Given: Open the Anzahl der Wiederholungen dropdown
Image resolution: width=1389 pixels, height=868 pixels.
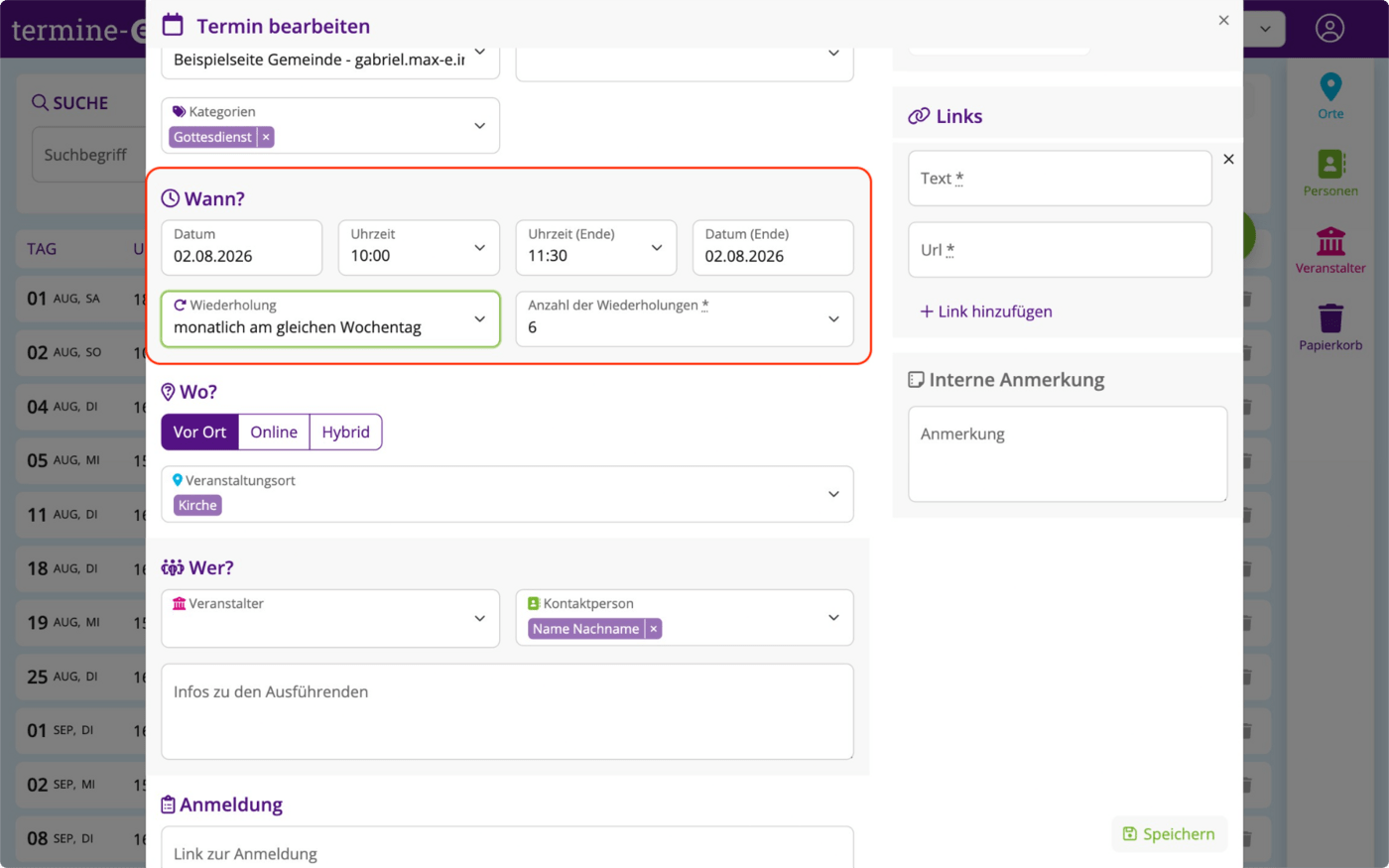Looking at the screenshot, I should (685, 319).
